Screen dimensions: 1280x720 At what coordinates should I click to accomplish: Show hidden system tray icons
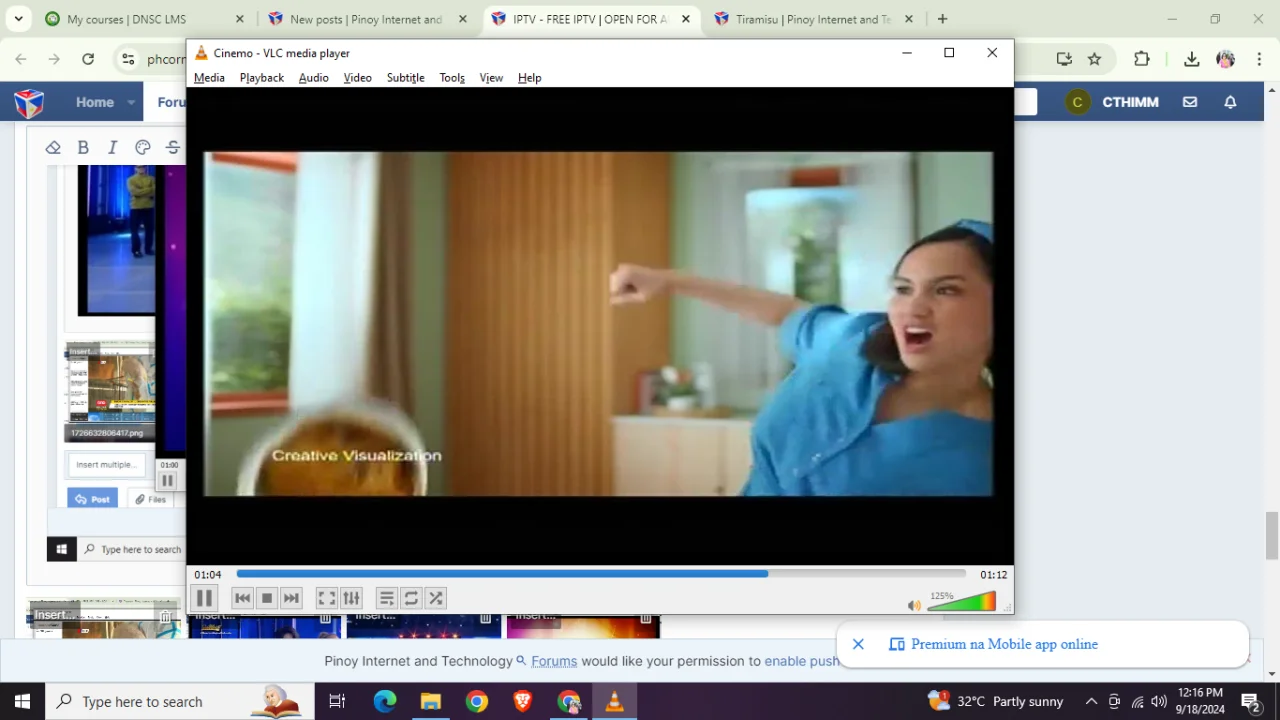pyautogui.click(x=1091, y=701)
